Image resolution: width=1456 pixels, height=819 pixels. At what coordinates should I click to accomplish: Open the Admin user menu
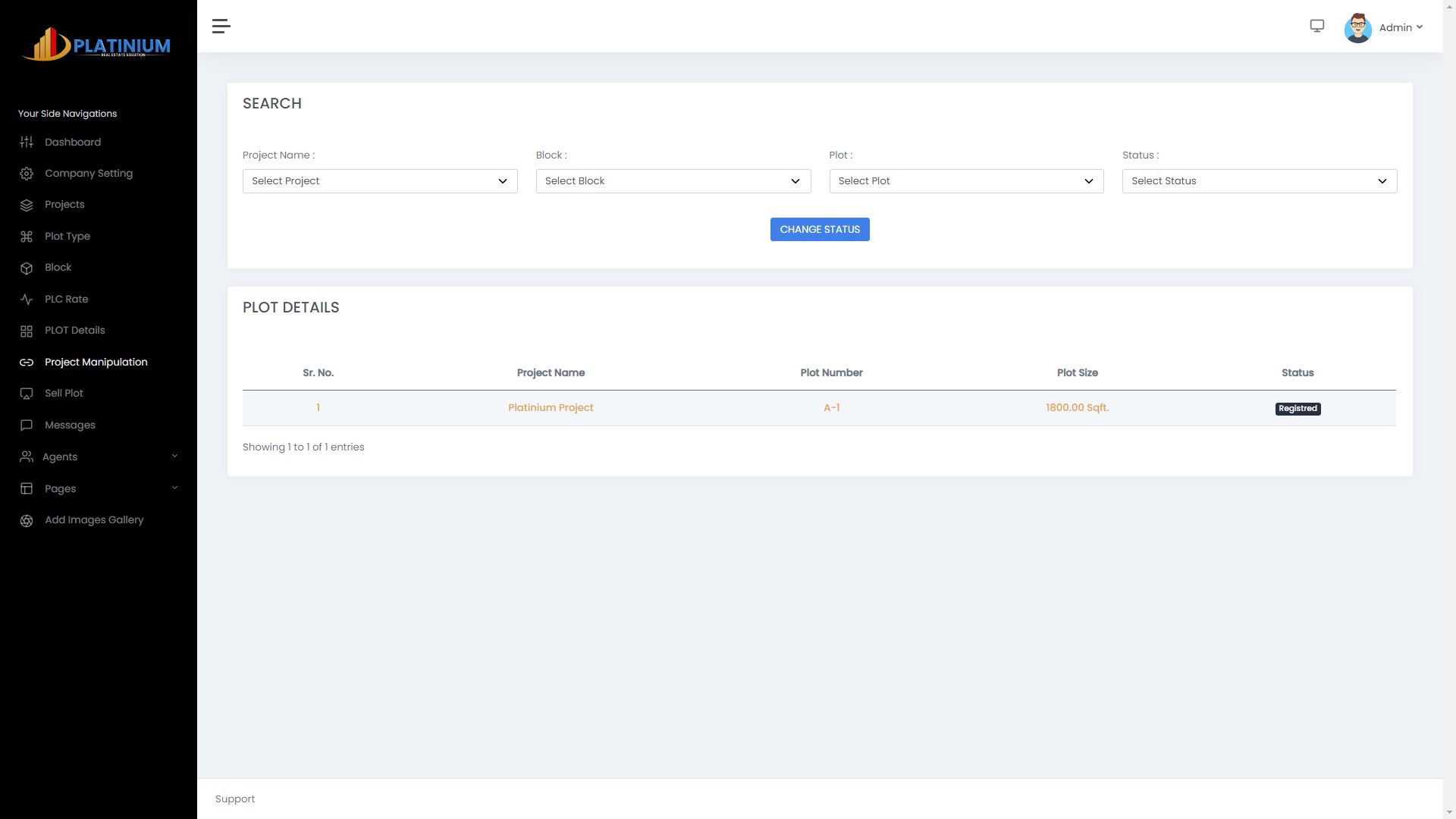pos(1400,28)
